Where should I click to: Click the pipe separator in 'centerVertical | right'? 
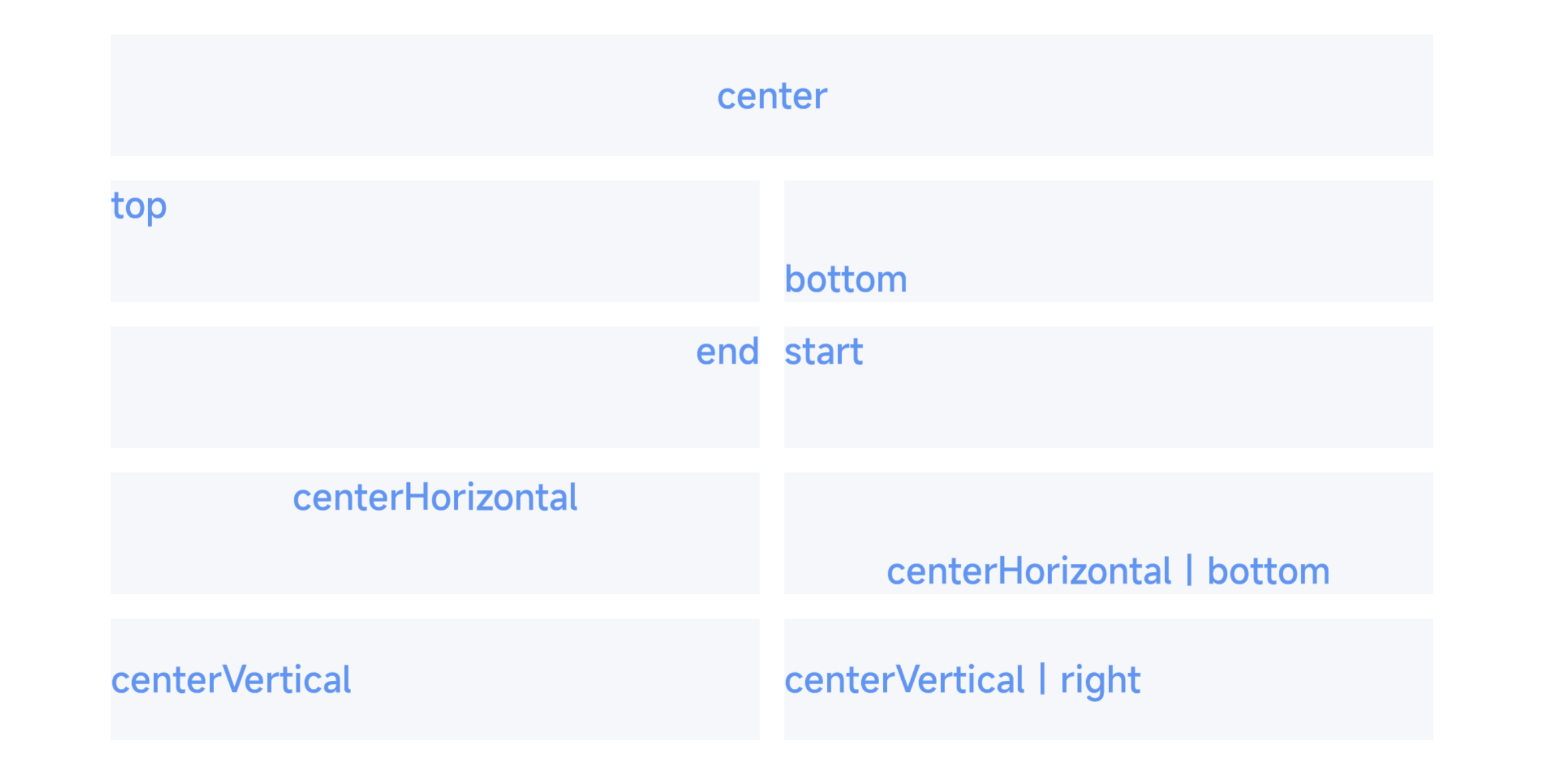point(1043,680)
